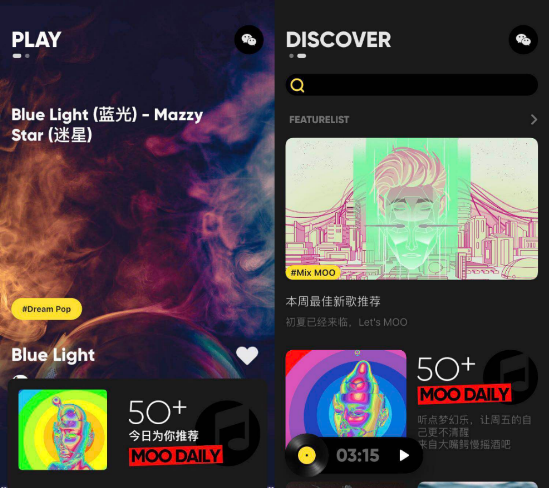Expand FEATURELIST with the chevron arrow

[534, 119]
